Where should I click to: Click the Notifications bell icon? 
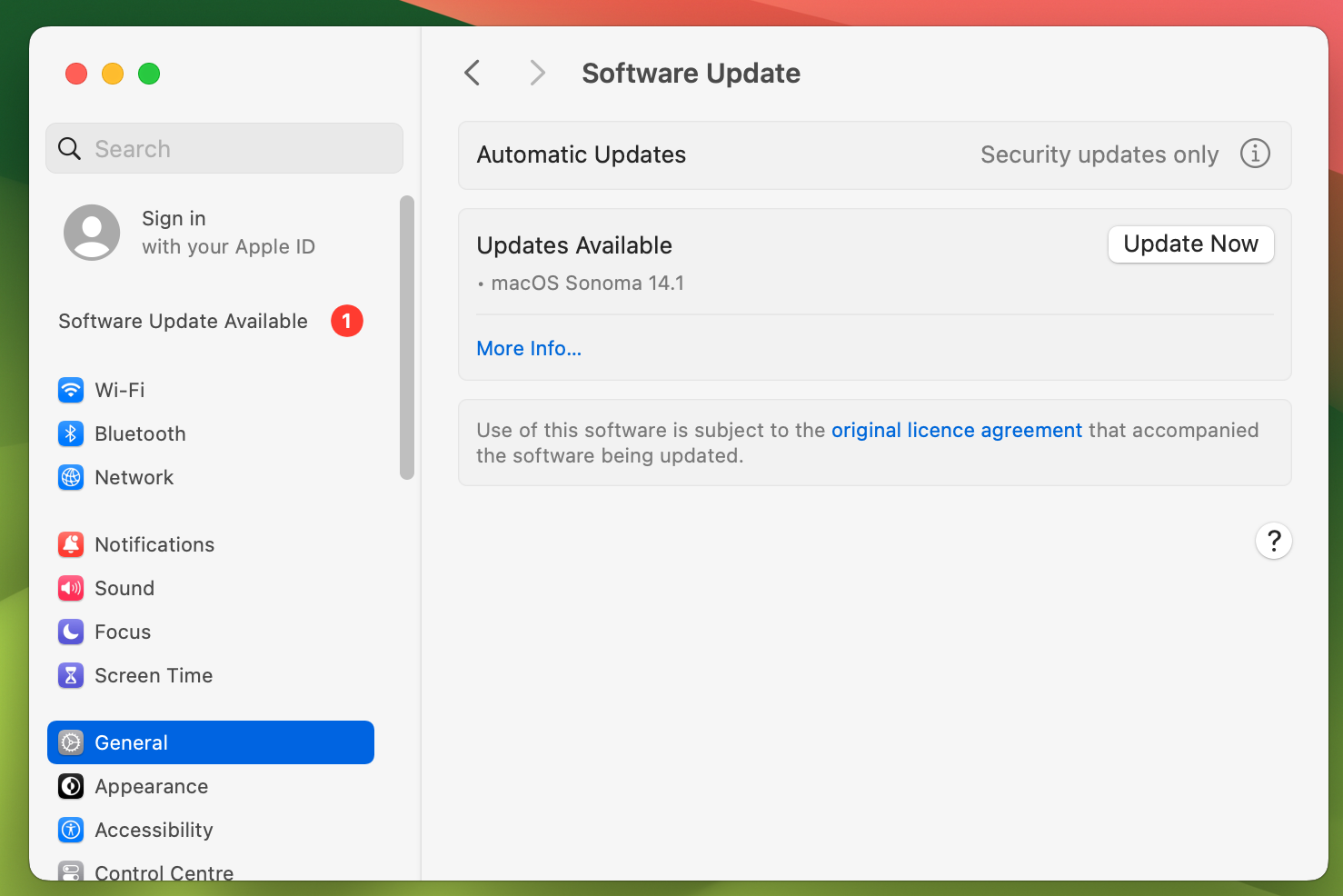pos(71,544)
